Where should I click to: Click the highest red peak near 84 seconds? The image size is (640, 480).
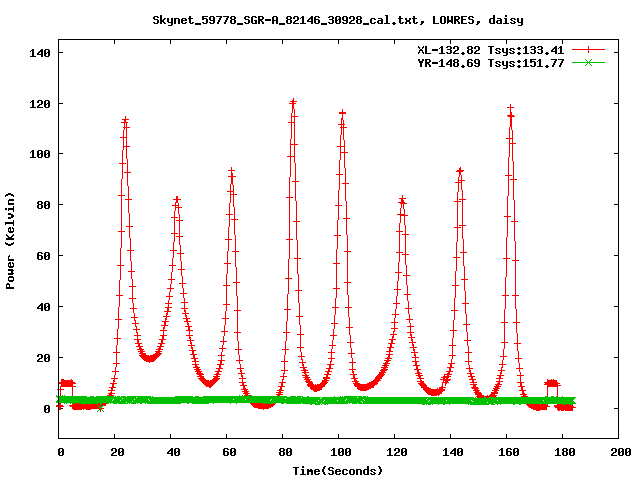click(293, 102)
